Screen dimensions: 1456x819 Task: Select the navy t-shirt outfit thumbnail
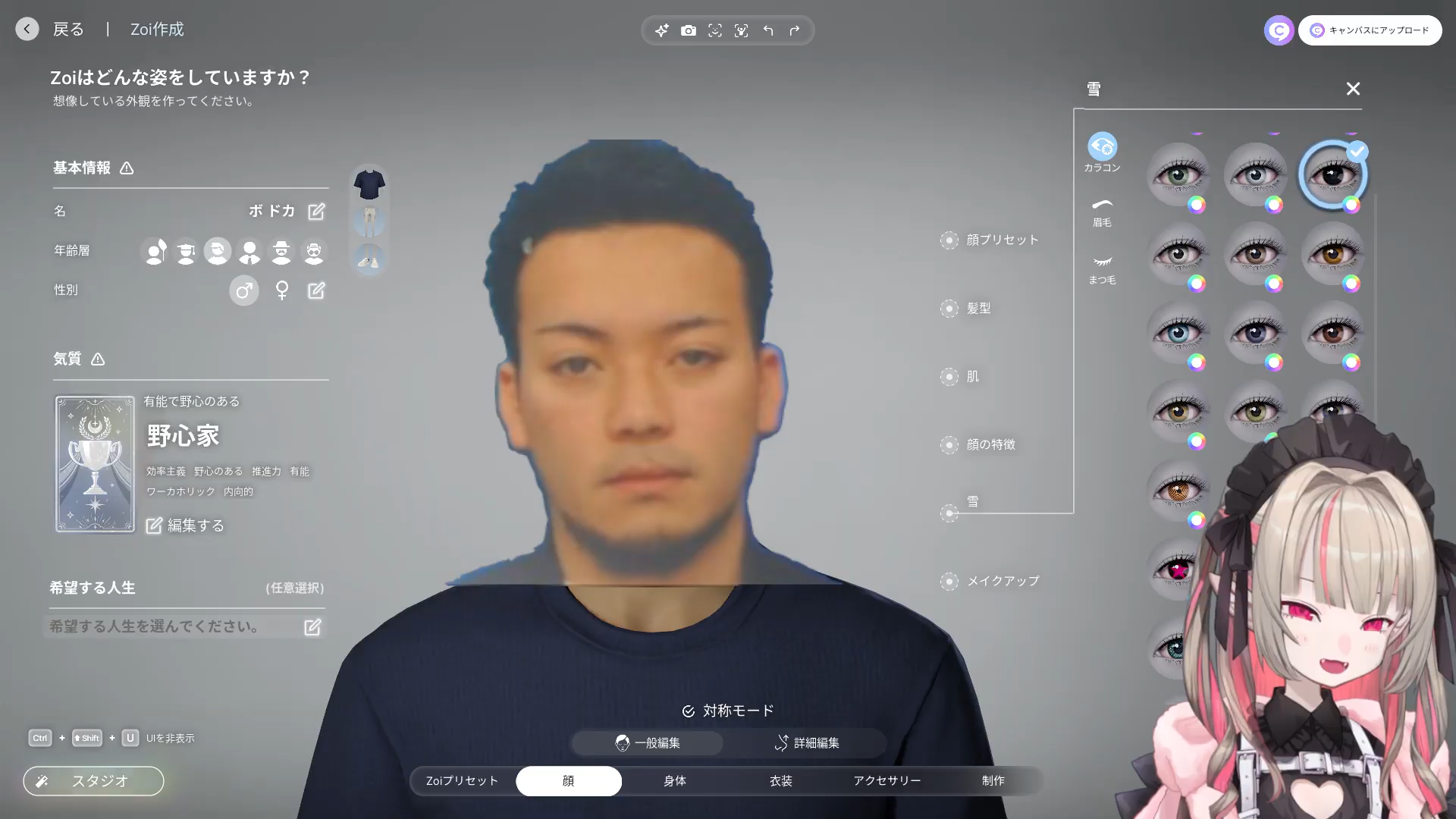point(369,184)
